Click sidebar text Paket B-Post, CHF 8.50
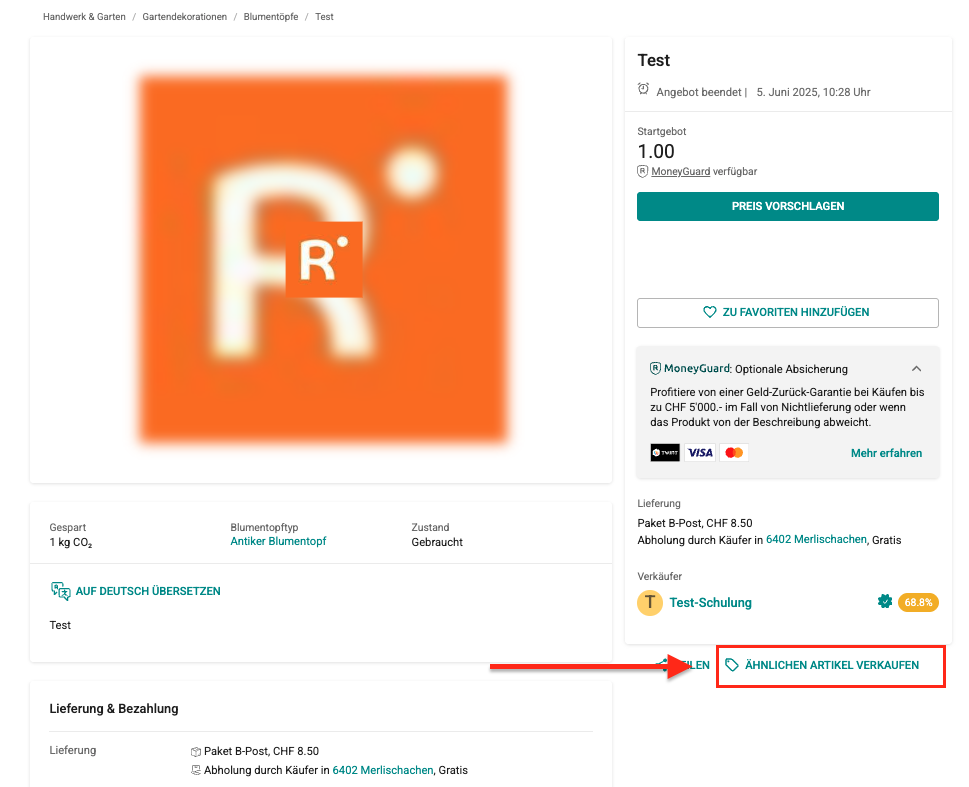The image size is (969, 787). click(695, 523)
